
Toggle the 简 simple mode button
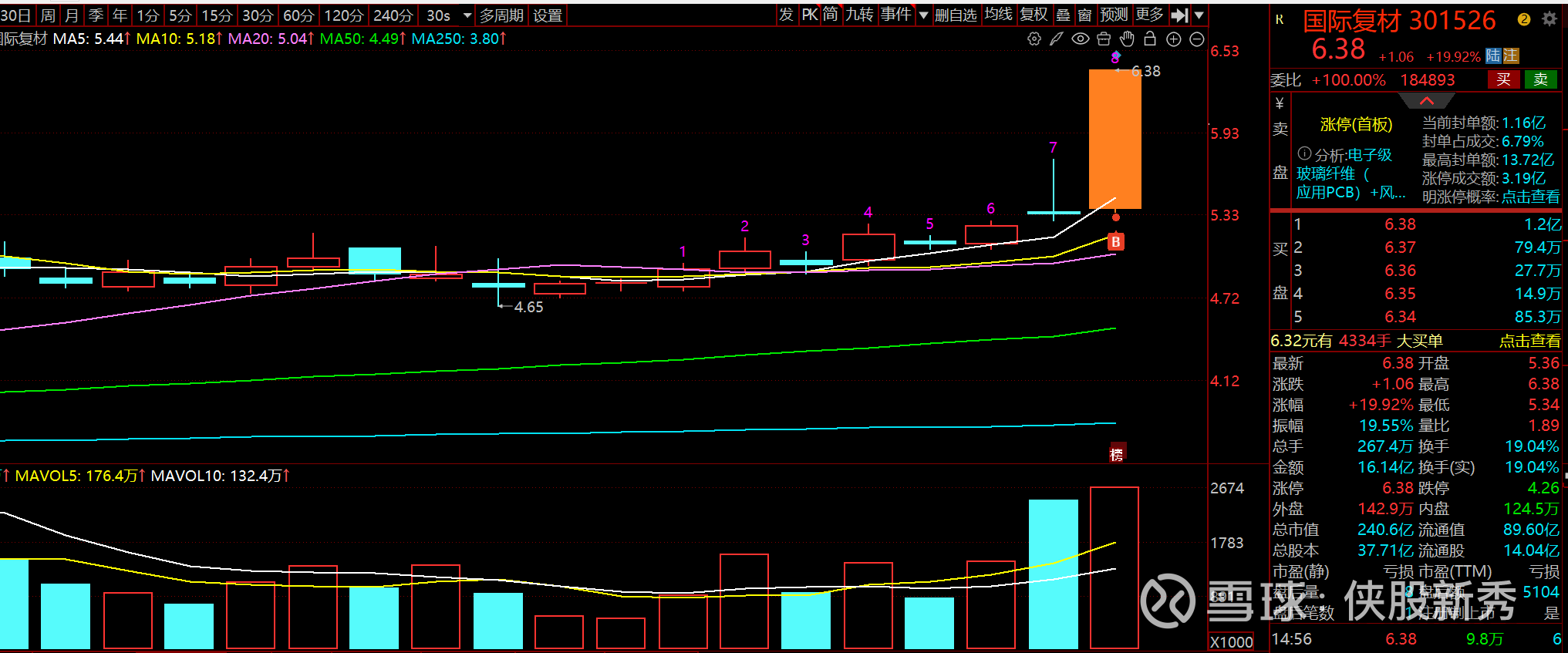point(831,15)
